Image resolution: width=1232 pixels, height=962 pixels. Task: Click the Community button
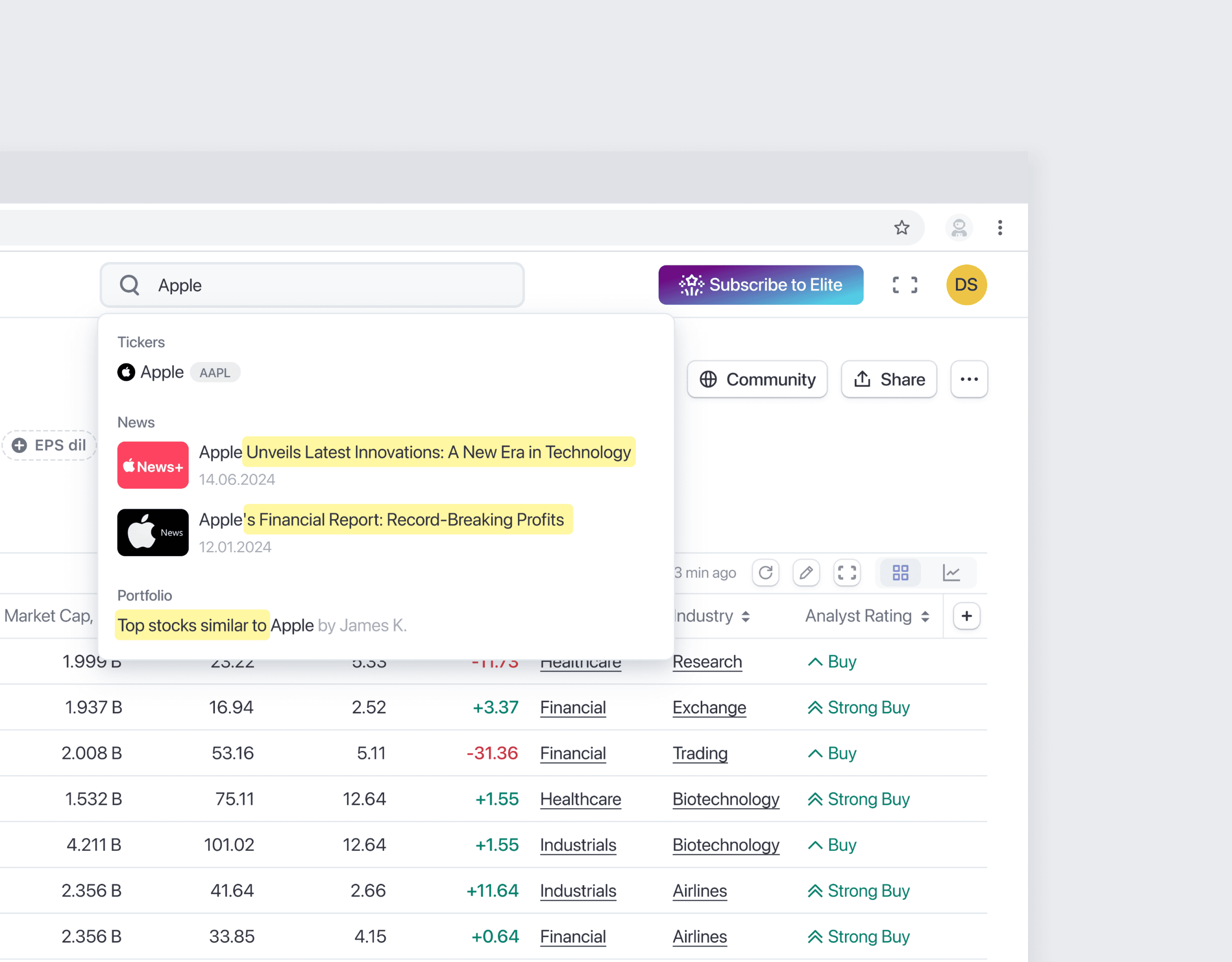click(x=757, y=379)
